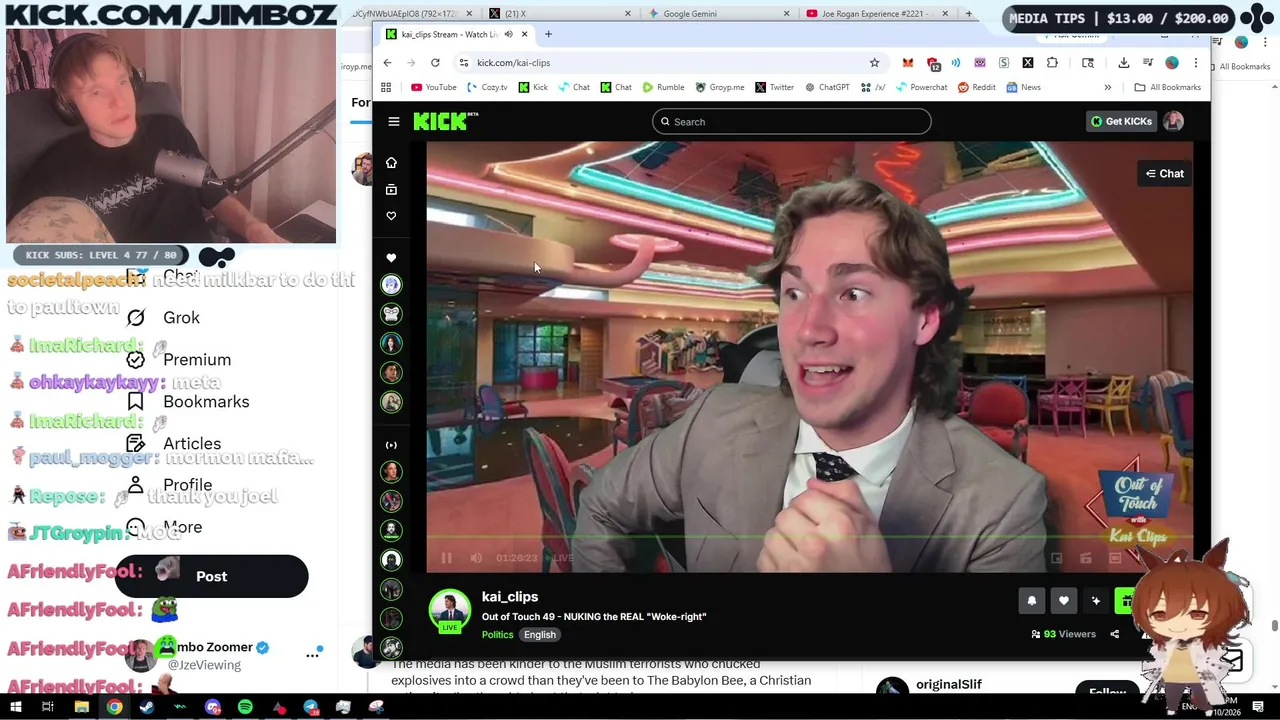Click the share icon beside Viewers
The image size is (1280, 720).
[x=1115, y=634]
